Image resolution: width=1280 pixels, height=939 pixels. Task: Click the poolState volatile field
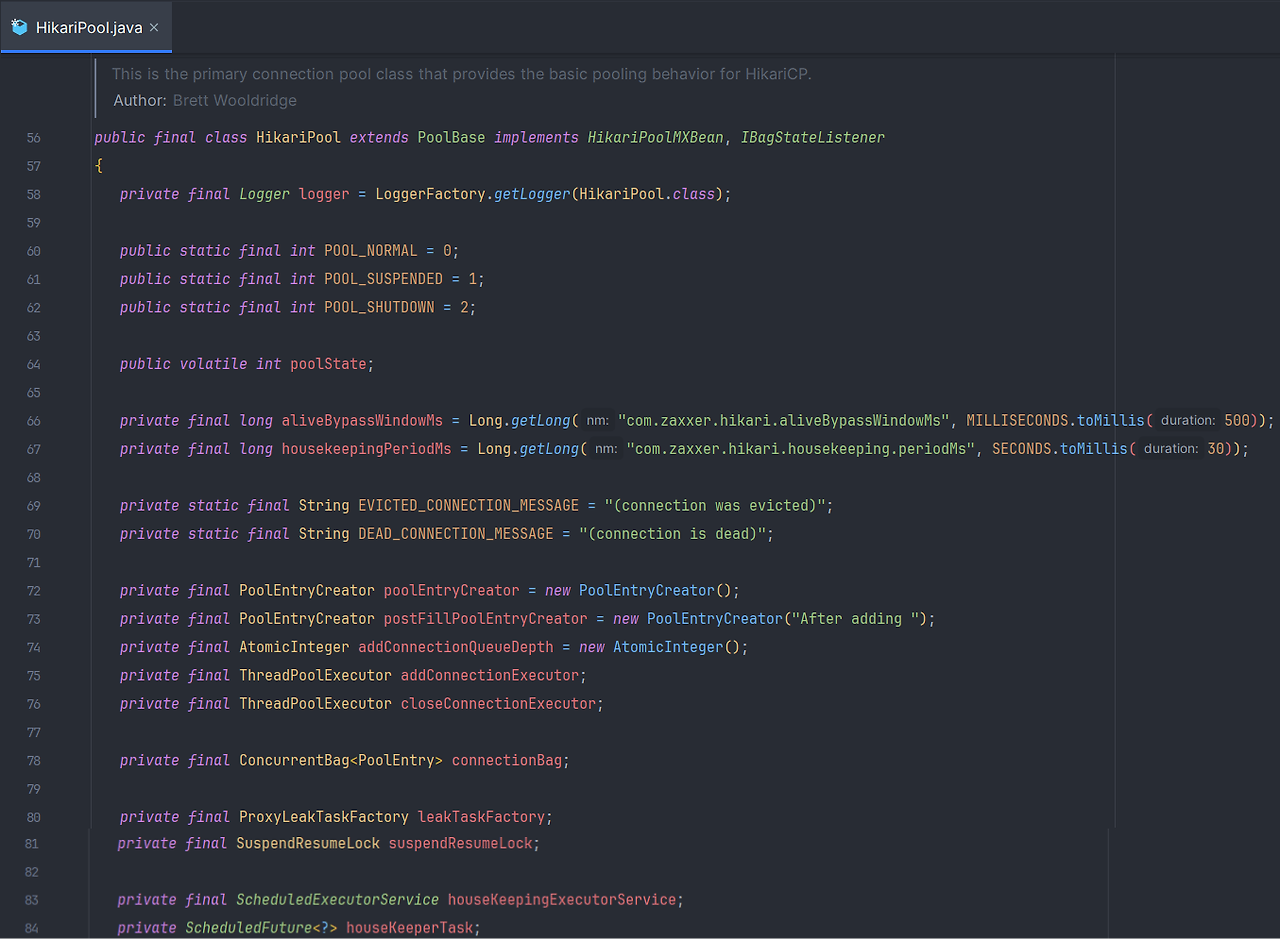[328, 364]
